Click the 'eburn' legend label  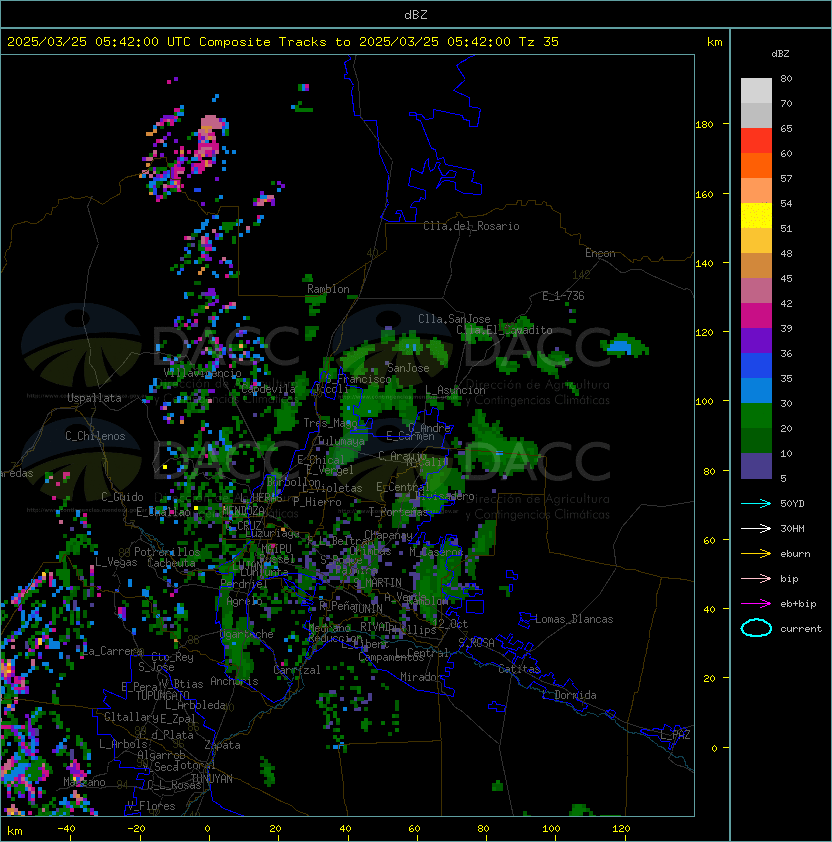click(x=795, y=554)
